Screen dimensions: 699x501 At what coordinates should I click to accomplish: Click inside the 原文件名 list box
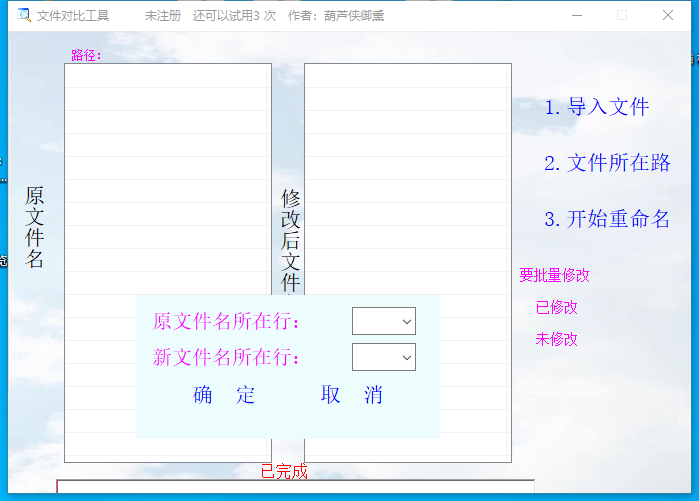pyautogui.click(x=167, y=180)
